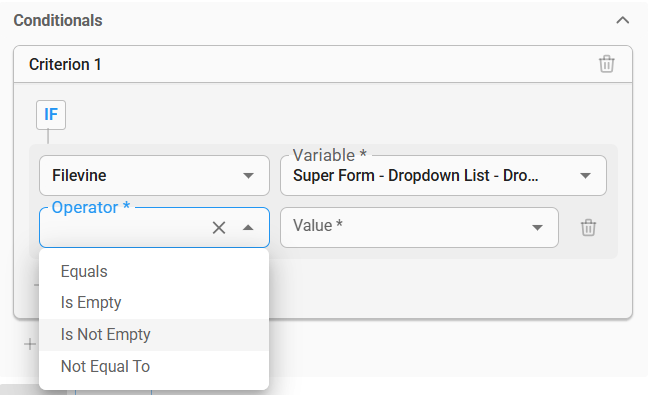Clear the Operator field with X icon
650x395 pixels.
click(219, 228)
